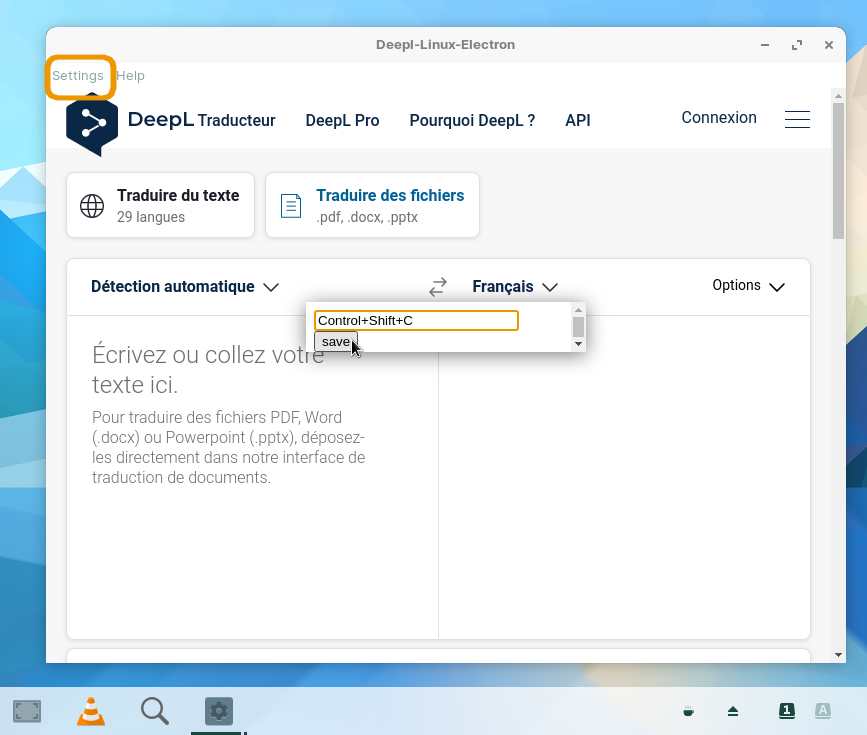This screenshot has width=867, height=735.
Task: Click the swap languages arrows icon
Action: click(x=438, y=287)
